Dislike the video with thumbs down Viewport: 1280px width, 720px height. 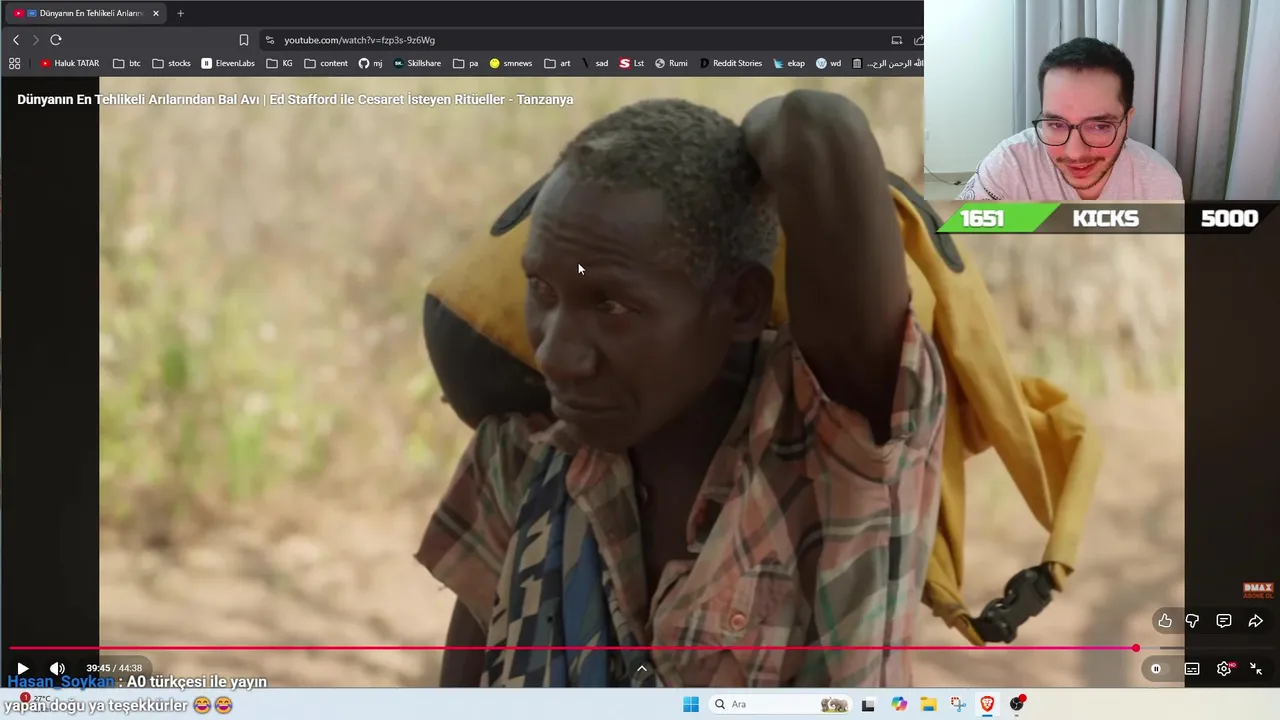(1192, 621)
